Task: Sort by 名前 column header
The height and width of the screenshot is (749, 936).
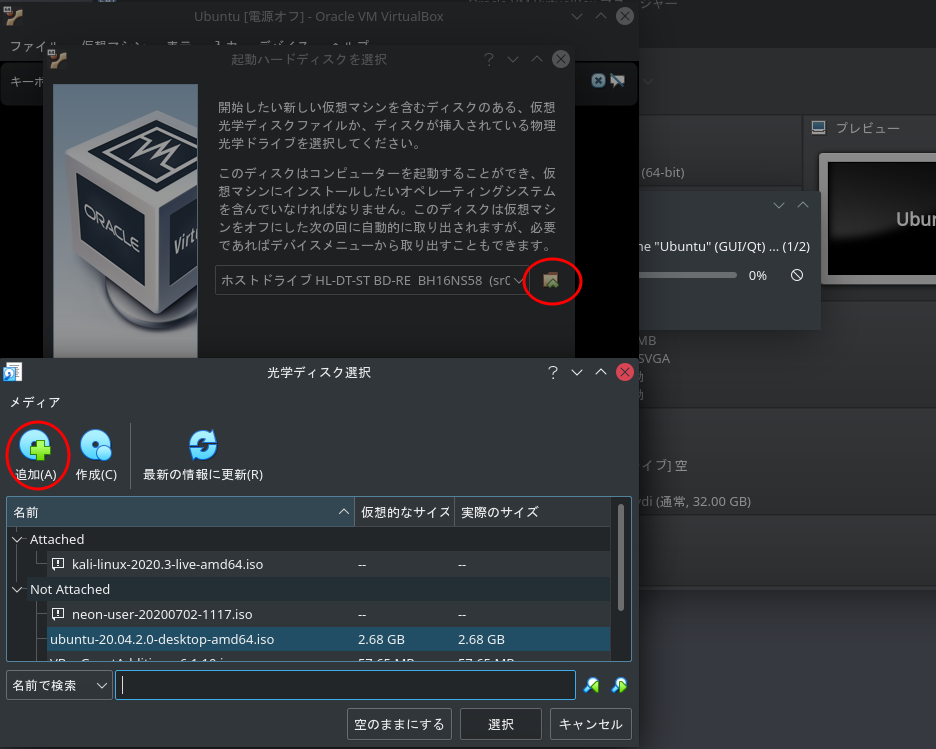Action: click(180, 512)
